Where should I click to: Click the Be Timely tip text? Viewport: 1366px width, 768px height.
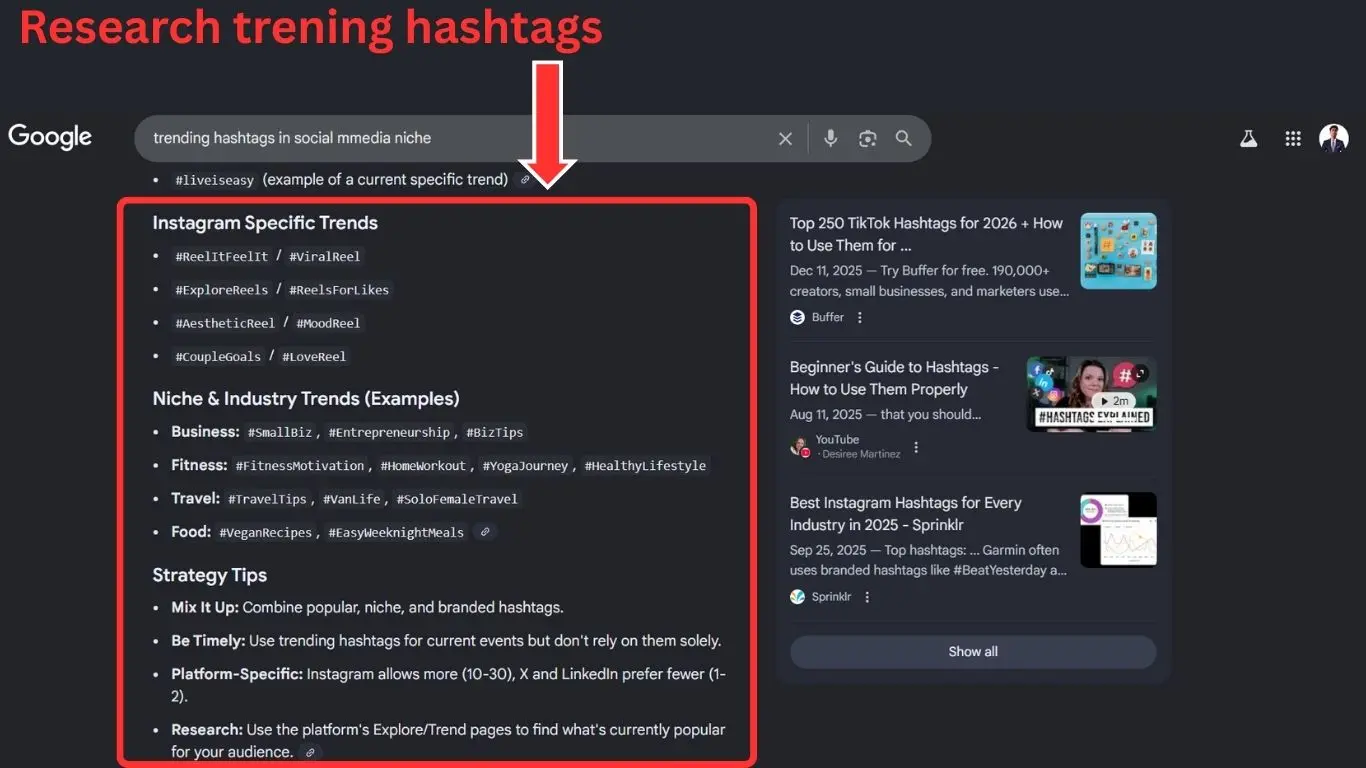click(446, 640)
